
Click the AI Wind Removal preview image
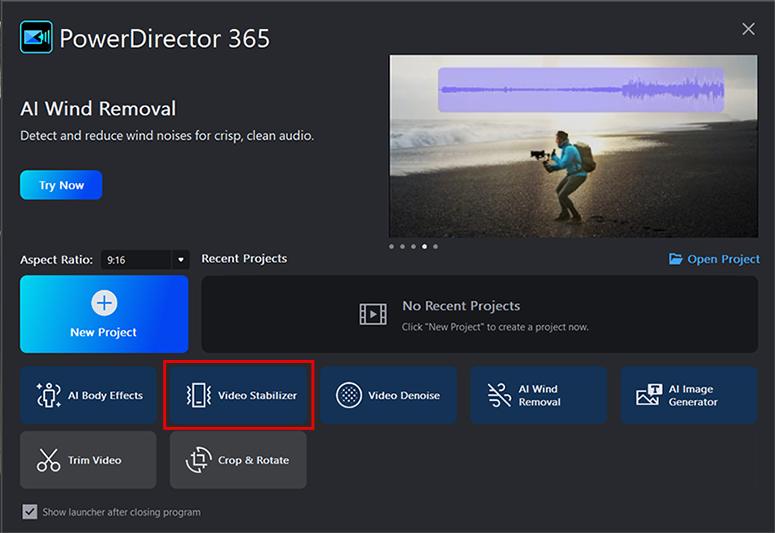(573, 145)
